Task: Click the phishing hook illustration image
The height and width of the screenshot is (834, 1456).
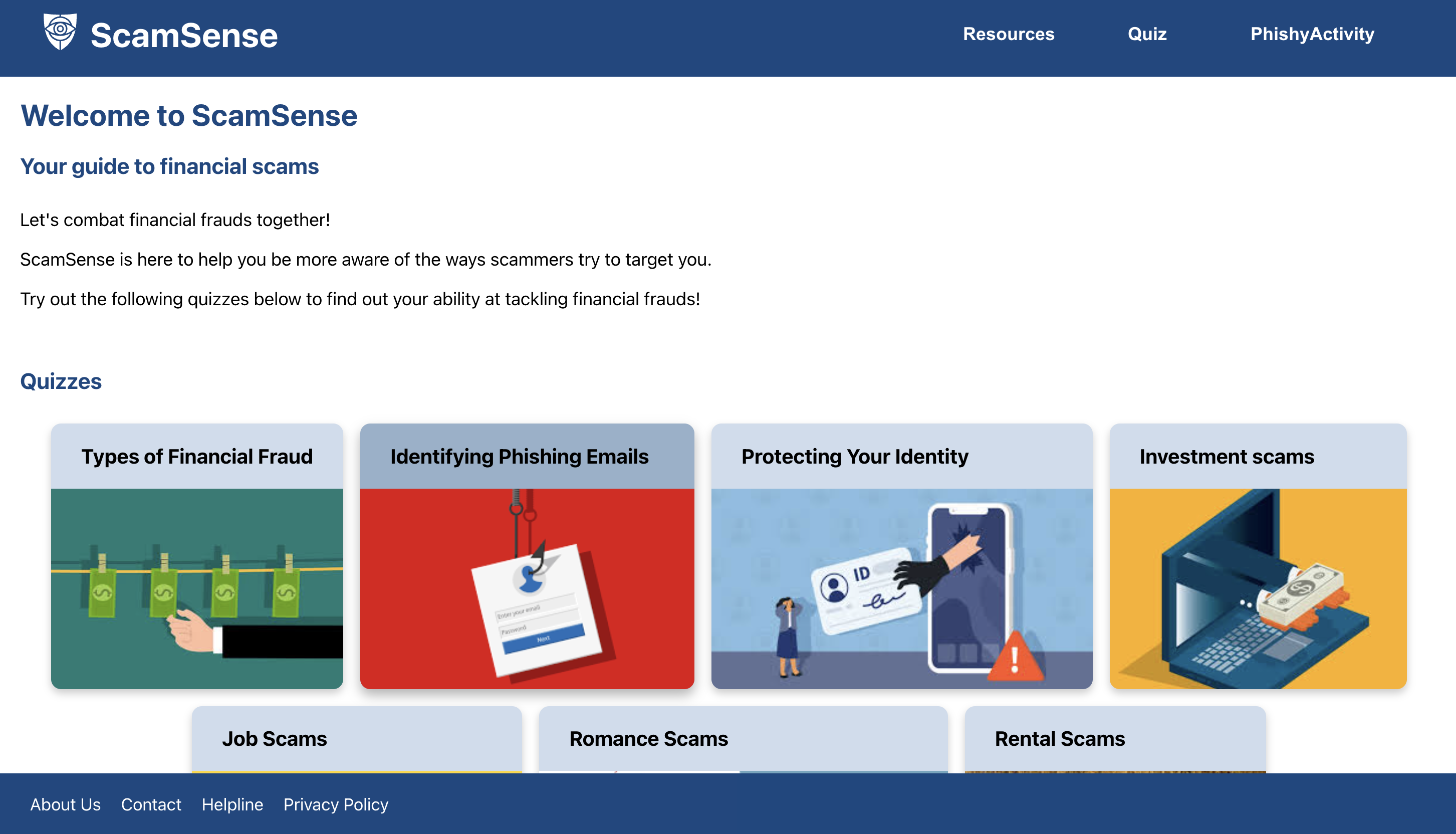Action: pyautogui.click(x=527, y=588)
